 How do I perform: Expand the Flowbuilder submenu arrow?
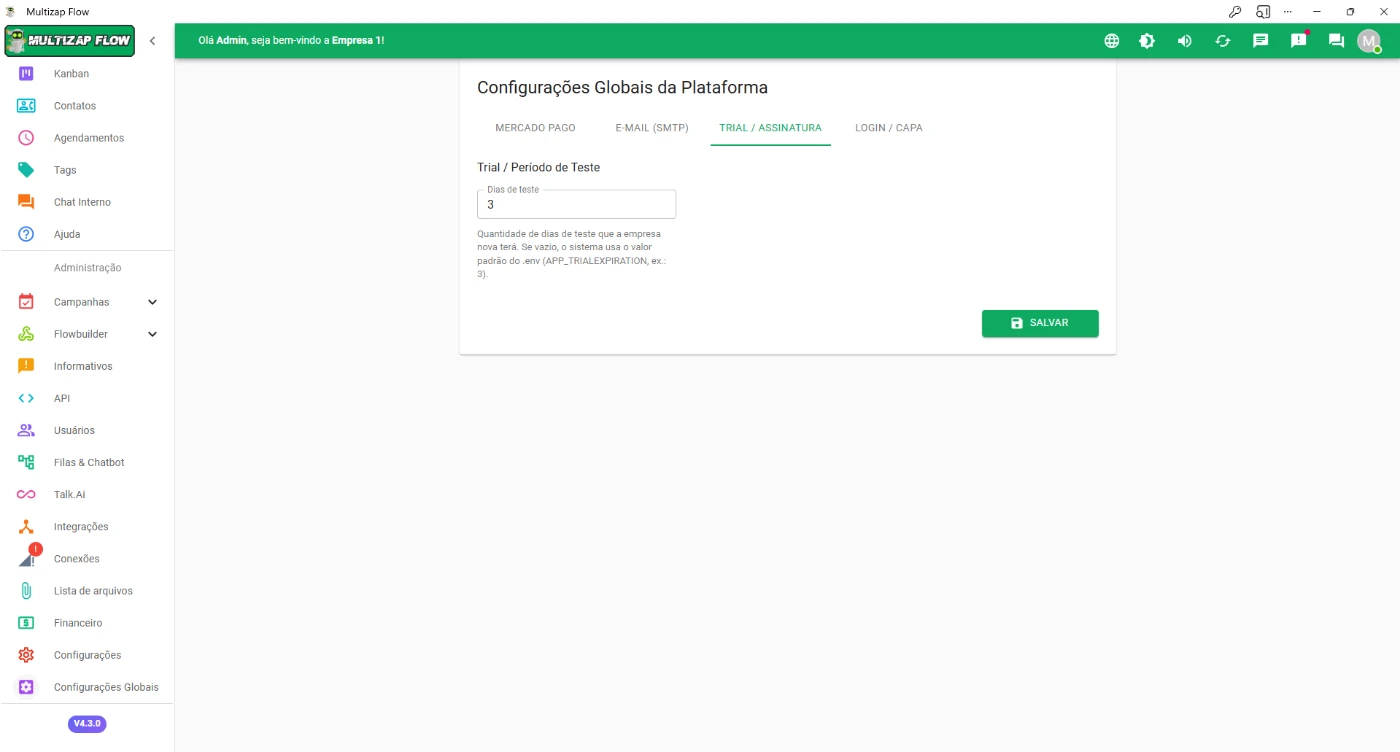(152, 334)
